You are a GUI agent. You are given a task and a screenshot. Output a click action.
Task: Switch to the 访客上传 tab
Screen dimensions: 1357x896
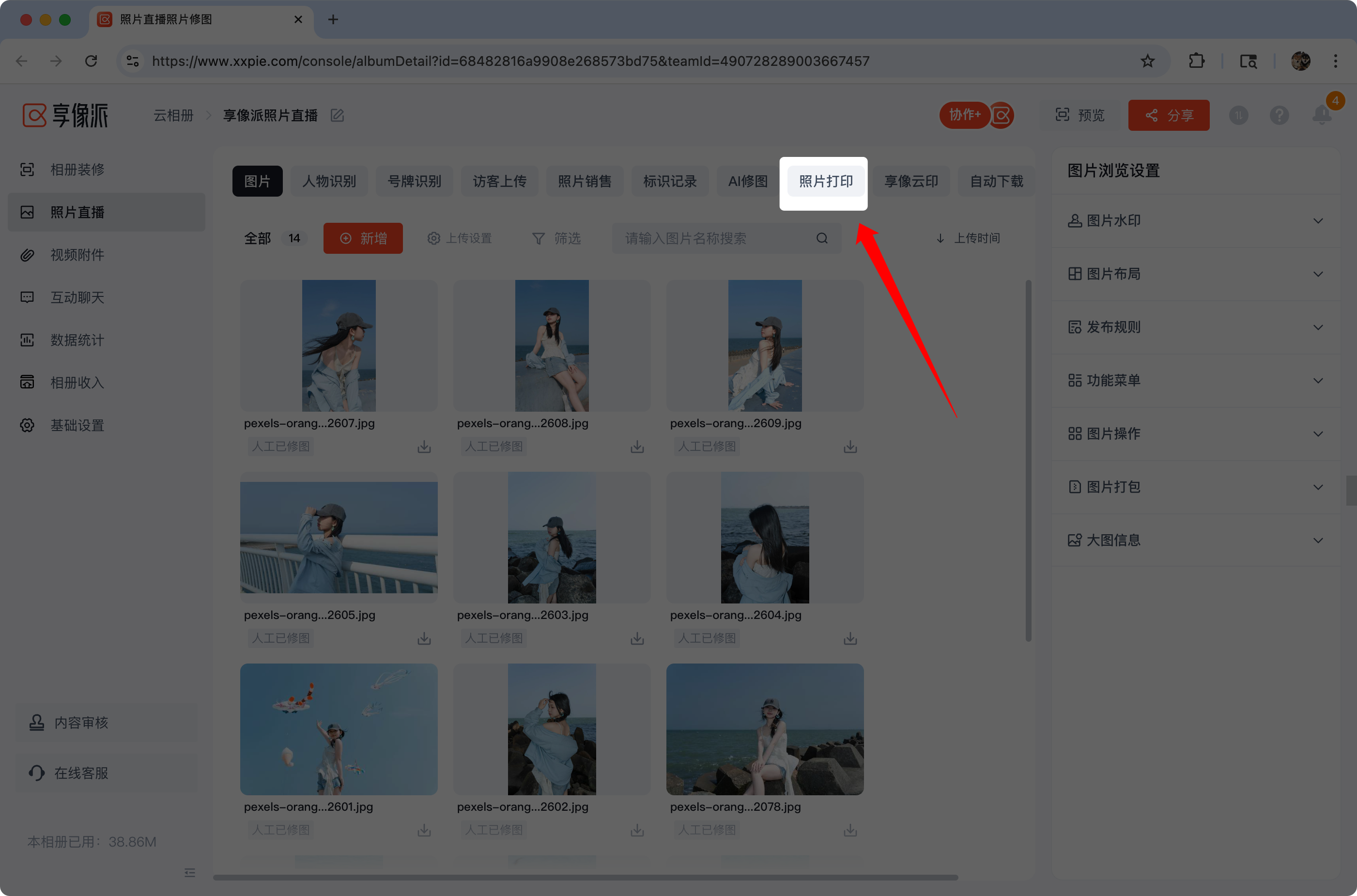[x=499, y=181]
